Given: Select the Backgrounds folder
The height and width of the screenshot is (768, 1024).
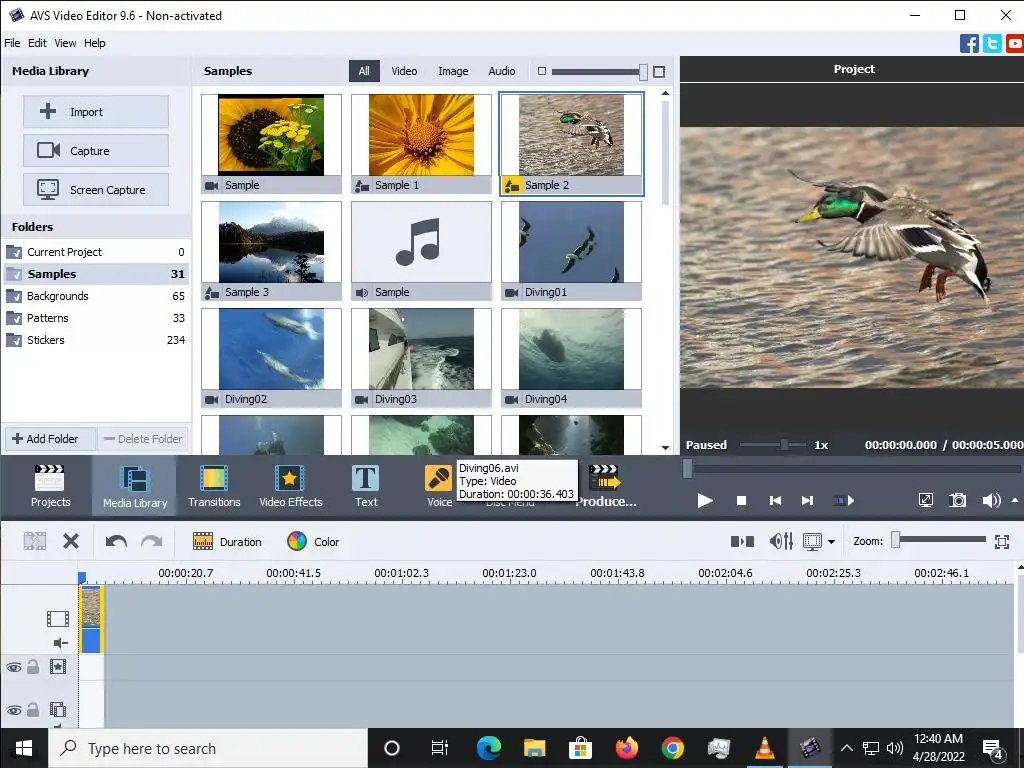Looking at the screenshot, I should tap(95, 296).
